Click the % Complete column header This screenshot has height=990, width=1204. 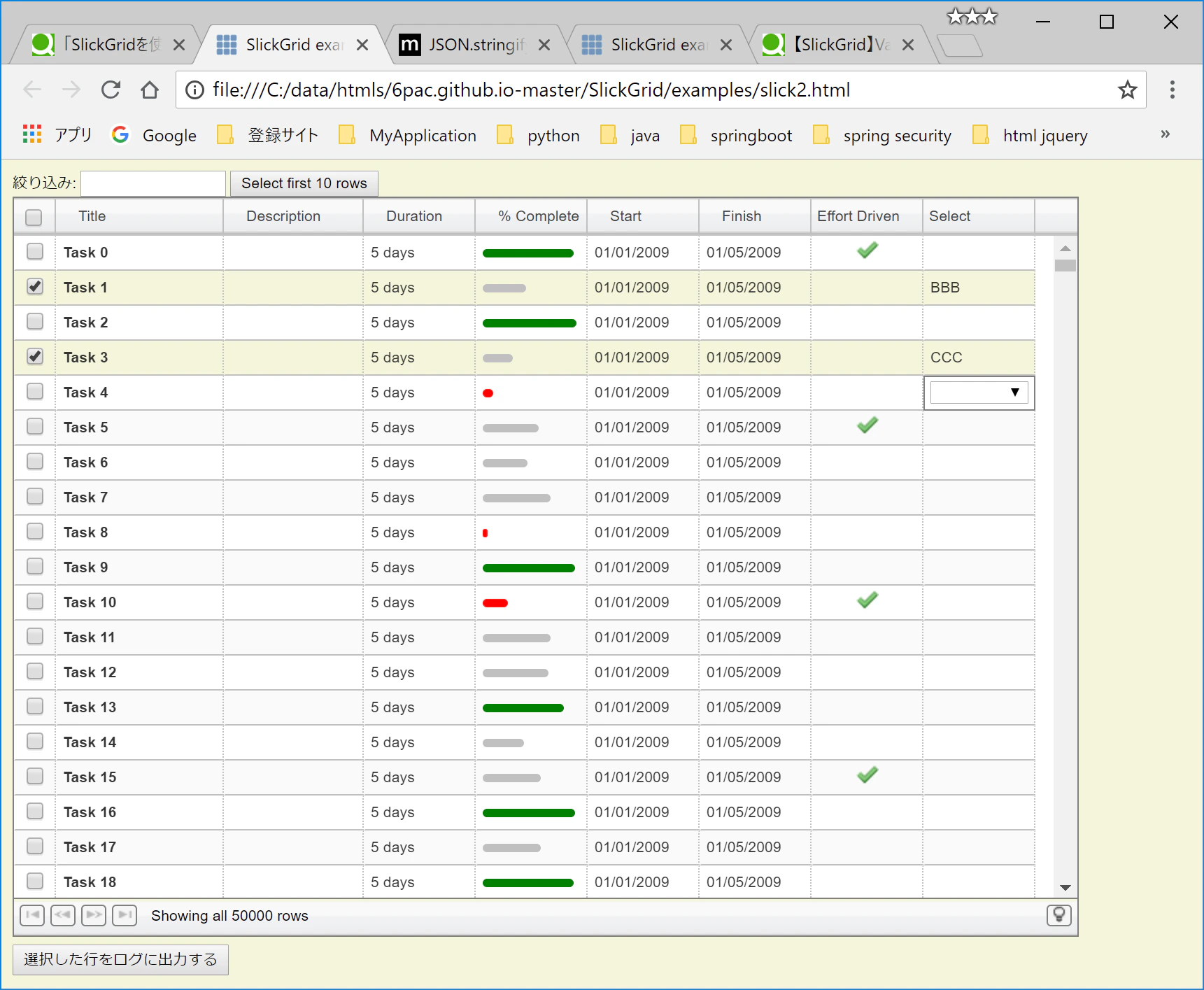(530, 216)
